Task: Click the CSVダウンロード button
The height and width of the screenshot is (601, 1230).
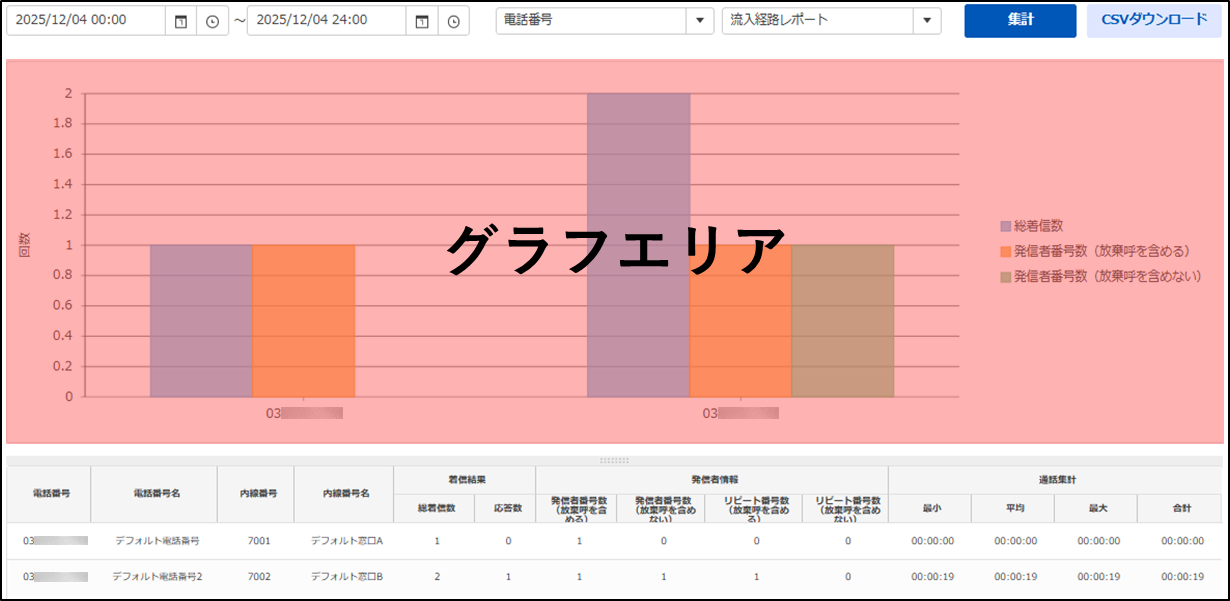Action: (x=1153, y=20)
